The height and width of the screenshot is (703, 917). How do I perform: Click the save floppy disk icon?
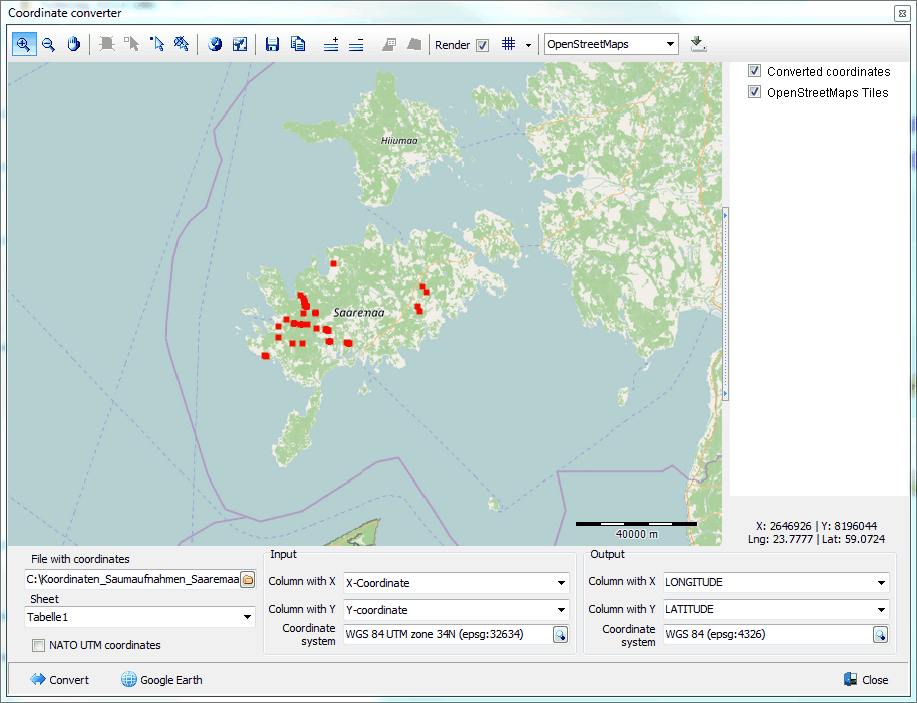[272, 44]
